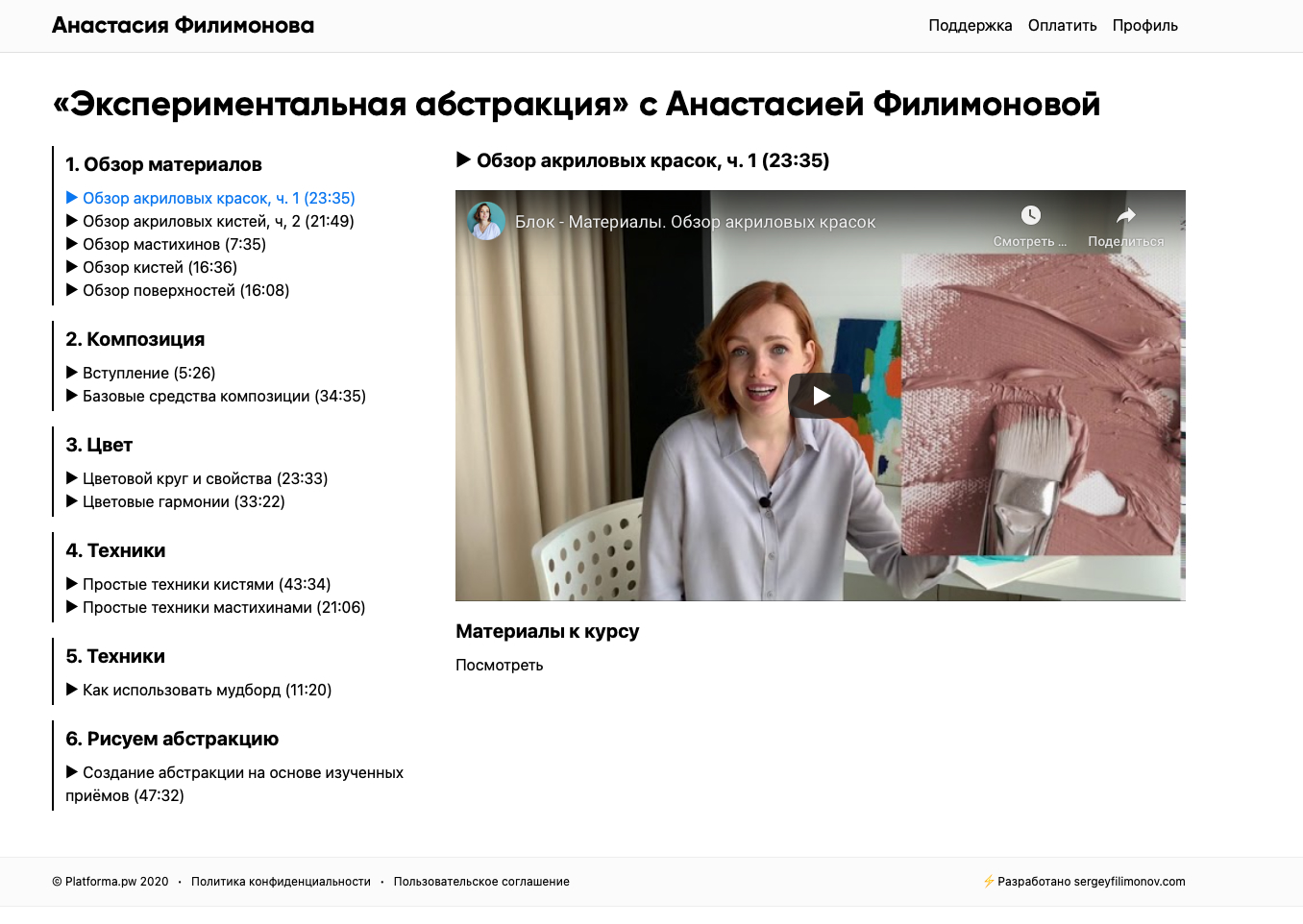Open lesson Обзор мастихинов (7:35)
Screen dimensions: 1303x924
165,244
